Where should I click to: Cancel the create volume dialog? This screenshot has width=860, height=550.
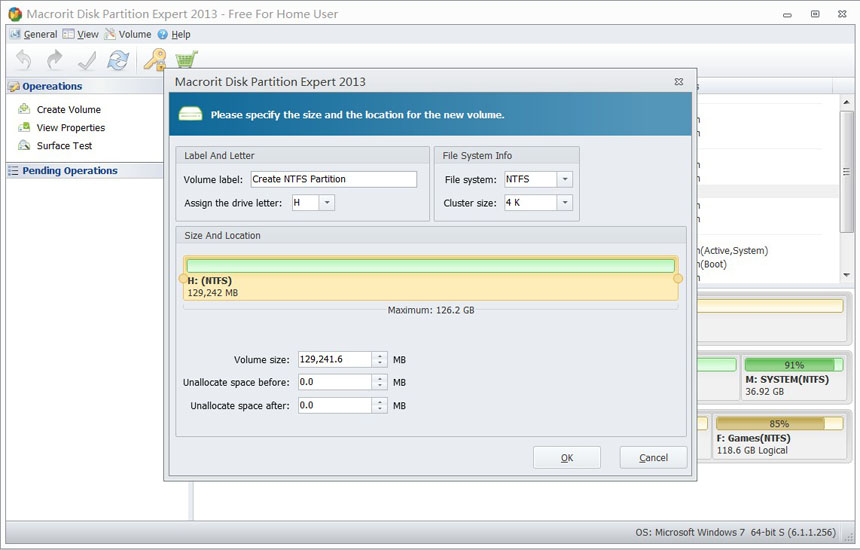[653, 458]
